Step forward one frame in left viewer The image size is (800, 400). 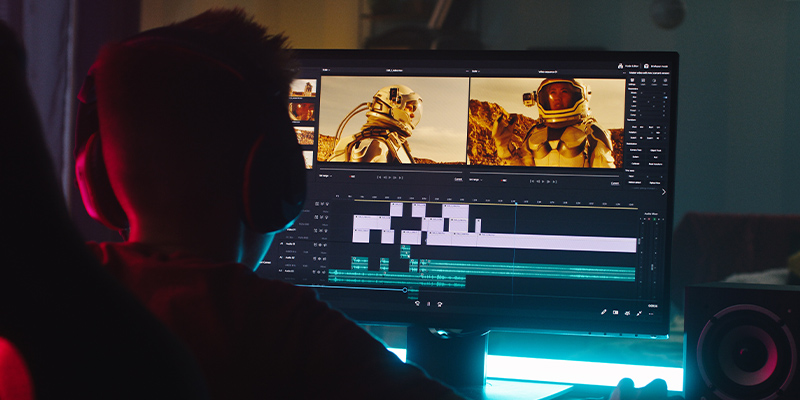395,178
